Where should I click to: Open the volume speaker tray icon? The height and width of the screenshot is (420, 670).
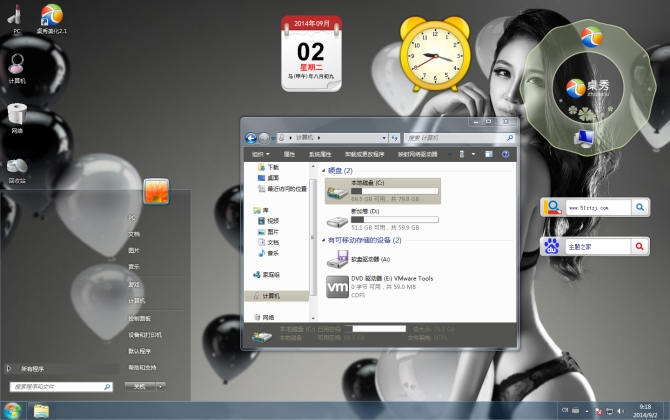pos(620,411)
